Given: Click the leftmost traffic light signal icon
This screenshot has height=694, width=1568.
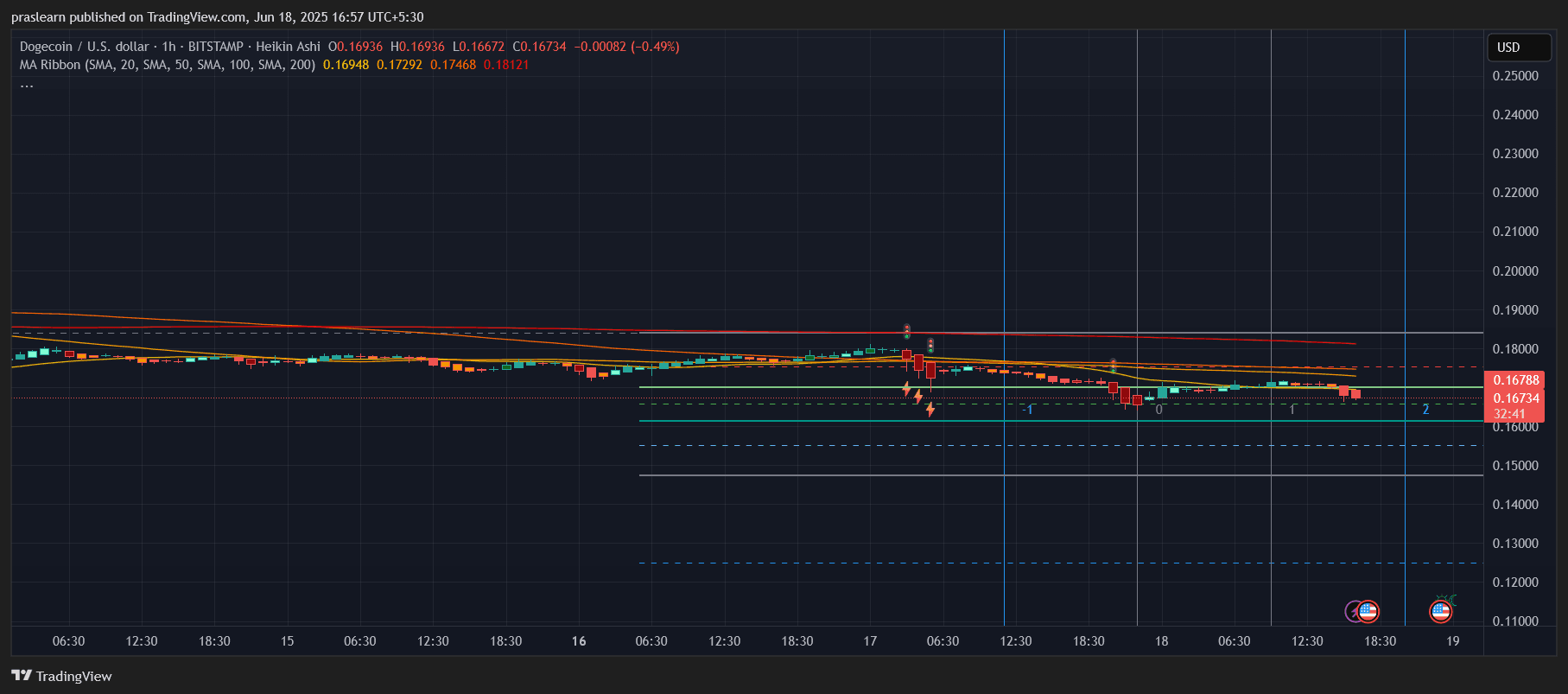Looking at the screenshot, I should [x=907, y=331].
